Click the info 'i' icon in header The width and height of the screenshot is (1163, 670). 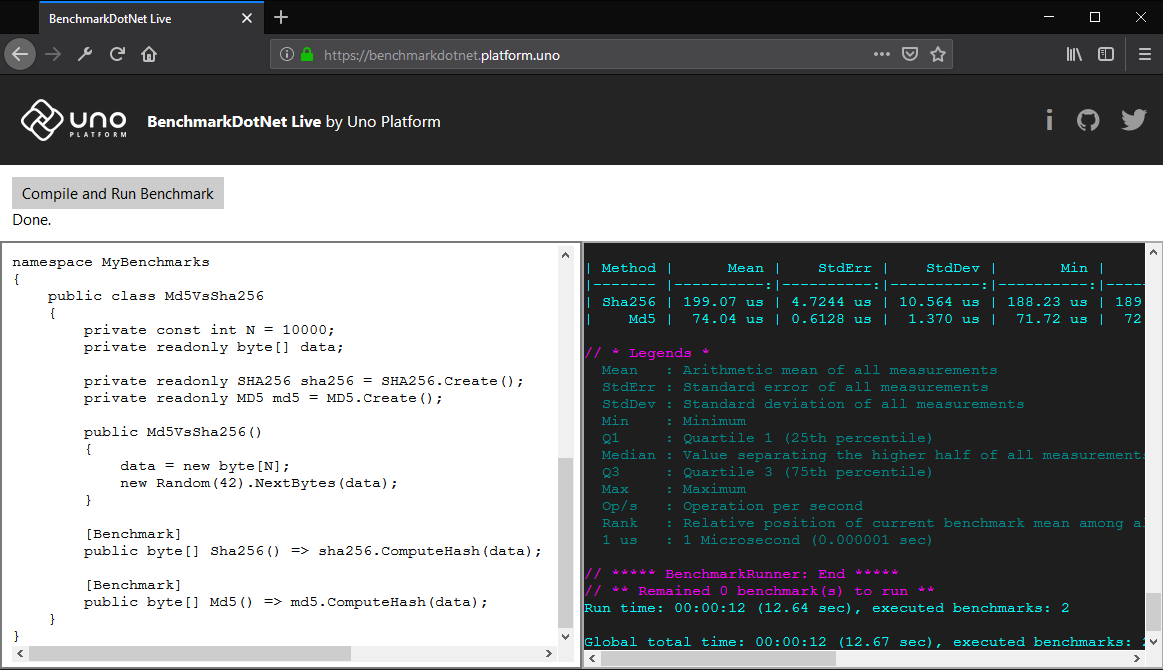[1049, 120]
